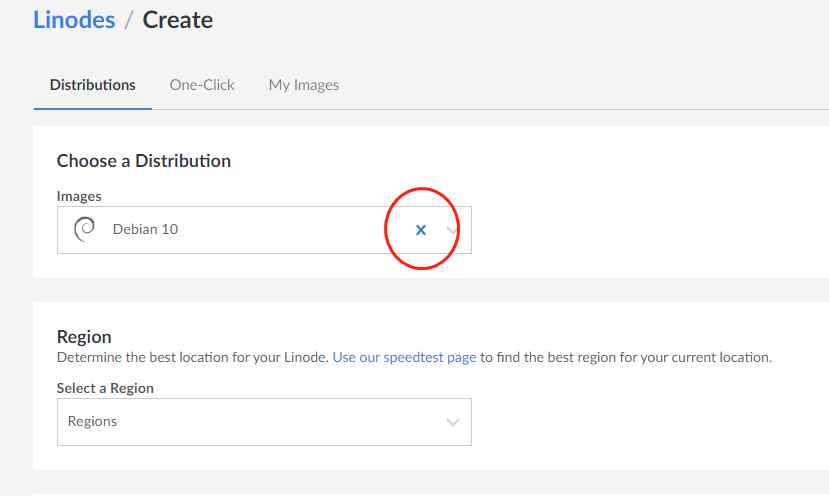Click the Images field label

[79, 196]
